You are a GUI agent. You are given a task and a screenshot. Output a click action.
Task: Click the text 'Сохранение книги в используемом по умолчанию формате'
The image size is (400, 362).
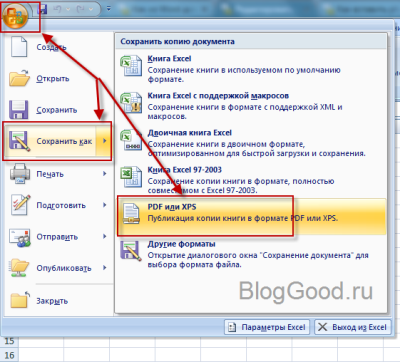[x=244, y=75]
